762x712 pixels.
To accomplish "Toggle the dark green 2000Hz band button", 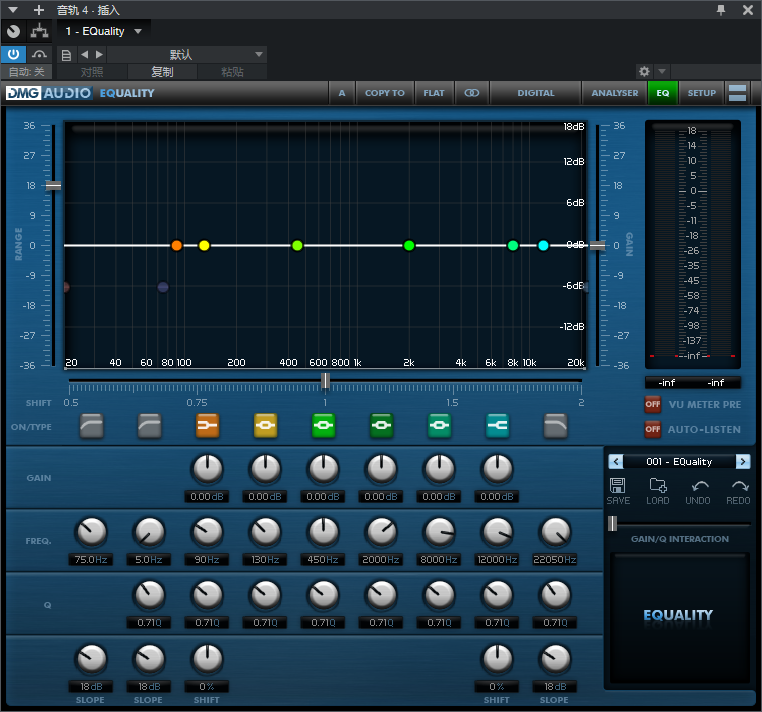I will (x=381, y=426).
